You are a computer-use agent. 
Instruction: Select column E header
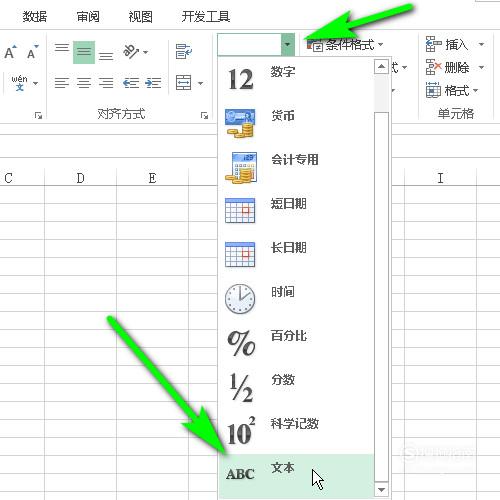[152, 178]
